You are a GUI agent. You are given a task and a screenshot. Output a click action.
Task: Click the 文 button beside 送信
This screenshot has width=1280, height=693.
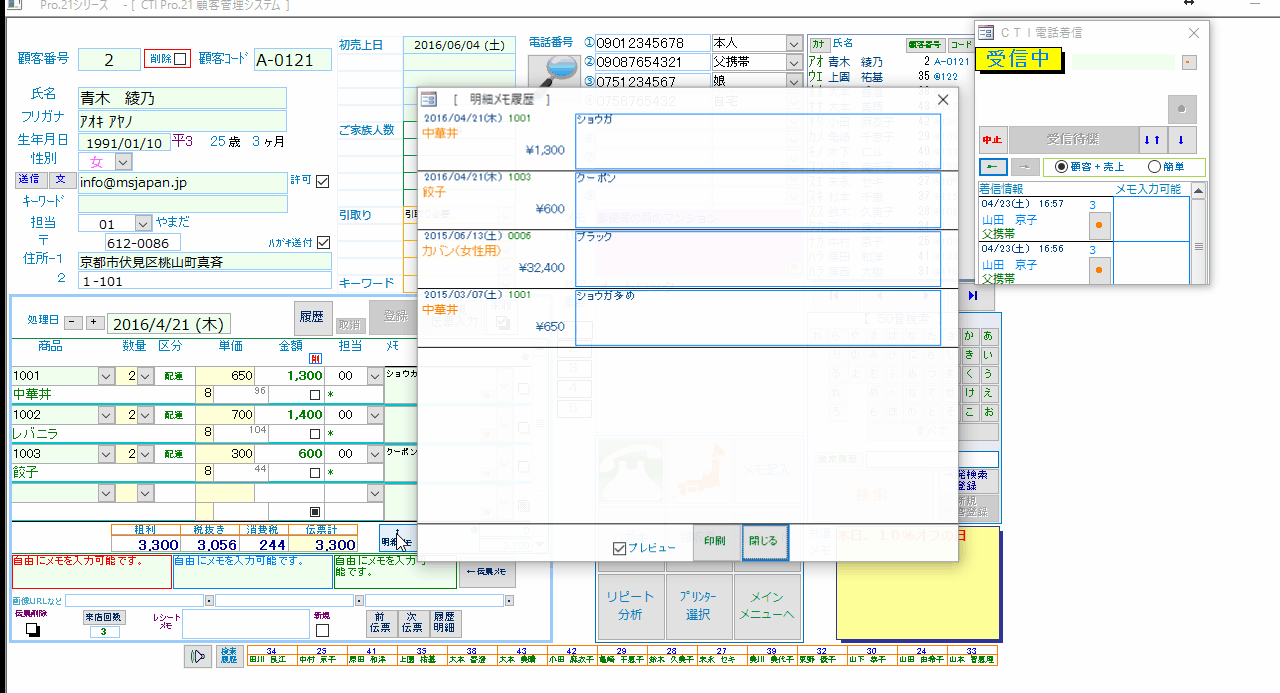pyautogui.click(x=61, y=180)
